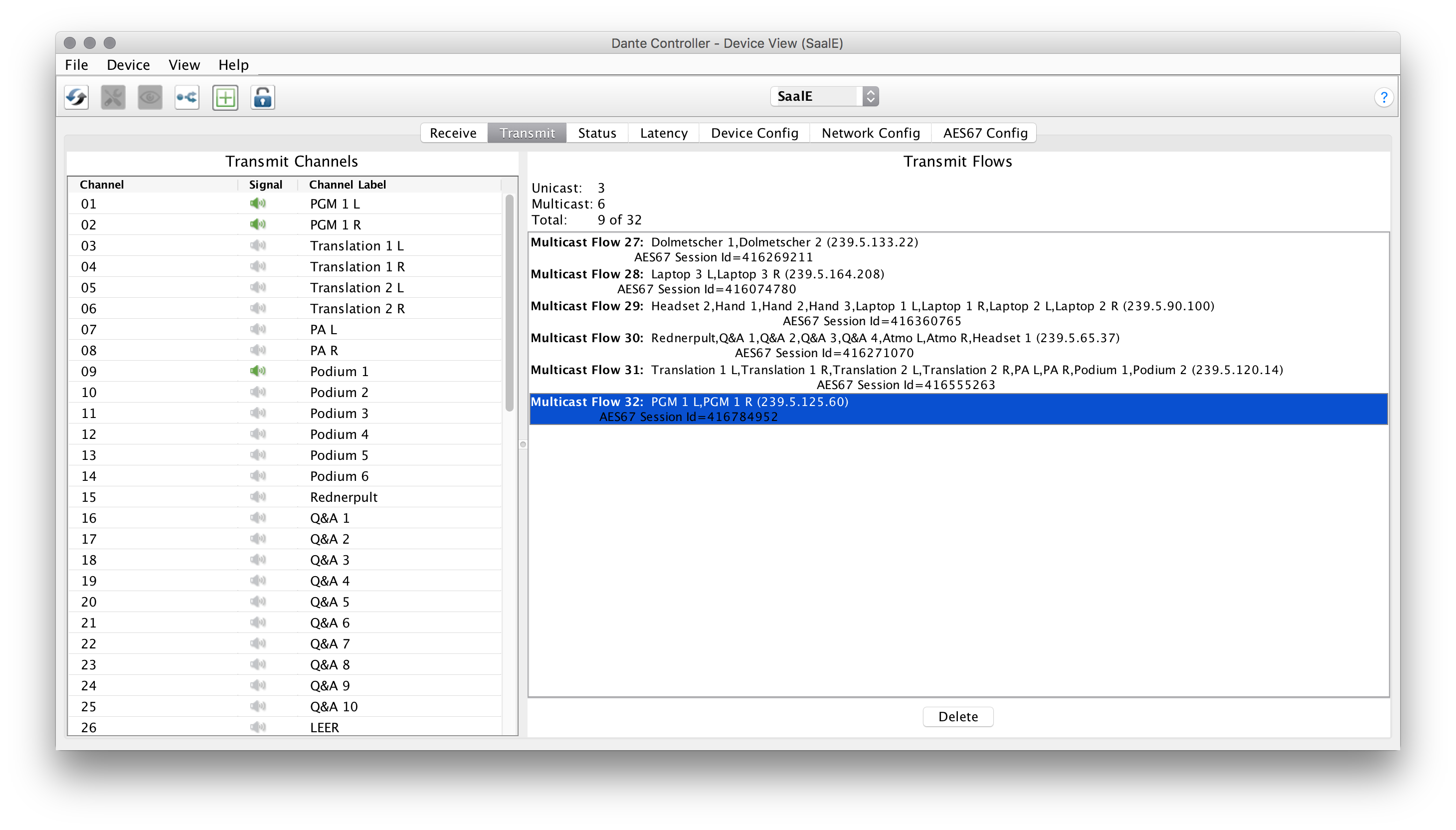Select the Rednerpult channel row
Viewport: 1456px width, 830px height.
[344, 497]
